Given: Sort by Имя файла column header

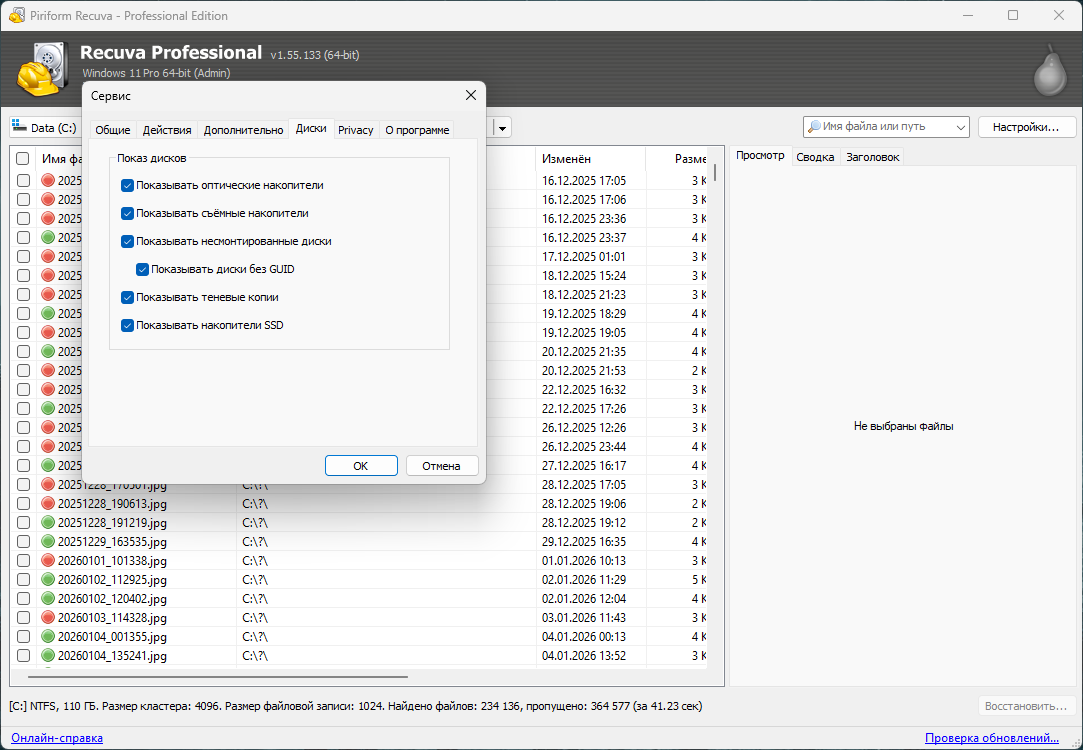Looking at the screenshot, I should (x=59, y=159).
